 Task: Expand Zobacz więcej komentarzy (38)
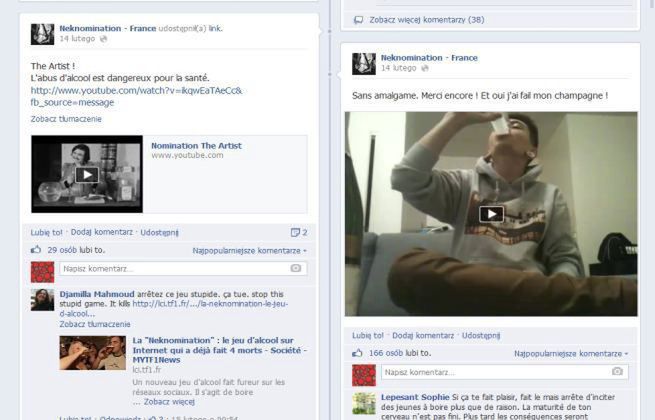tap(427, 20)
